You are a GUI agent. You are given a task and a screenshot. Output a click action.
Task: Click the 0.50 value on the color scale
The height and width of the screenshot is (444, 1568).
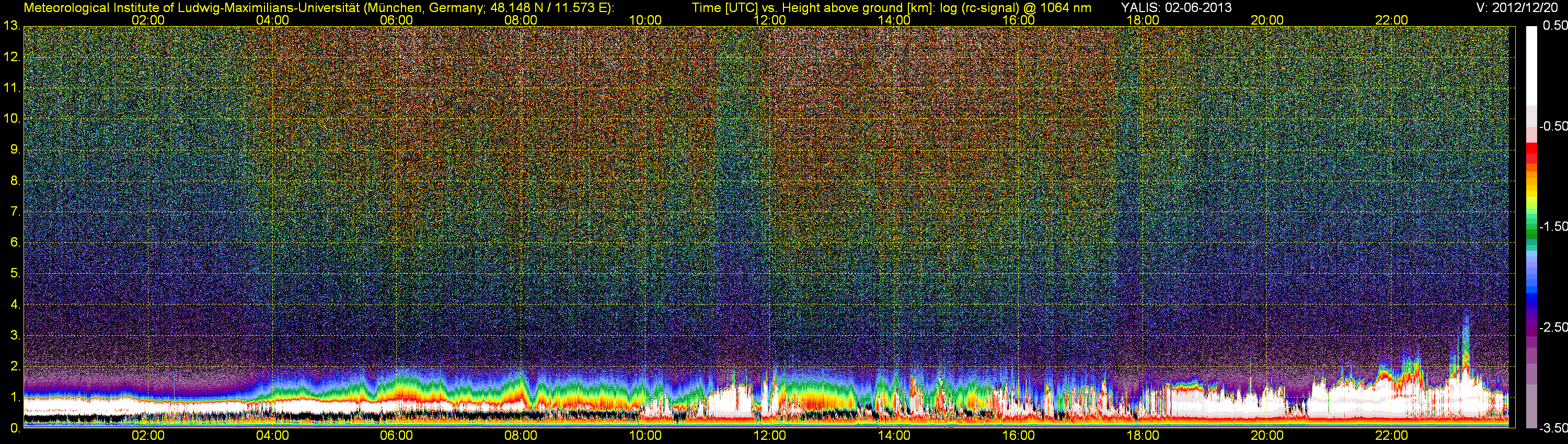click(x=1554, y=26)
